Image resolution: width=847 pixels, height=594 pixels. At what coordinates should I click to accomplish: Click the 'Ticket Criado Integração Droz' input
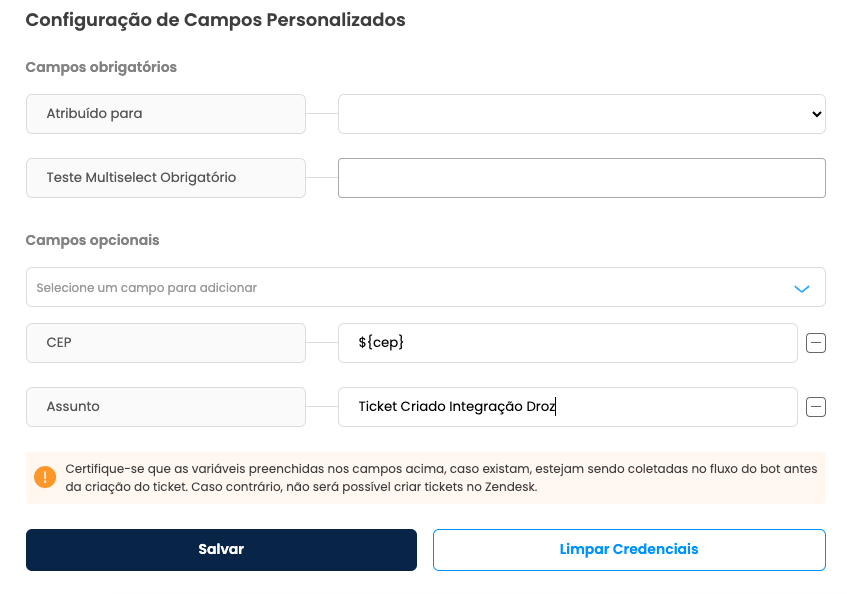pyautogui.click(x=568, y=407)
